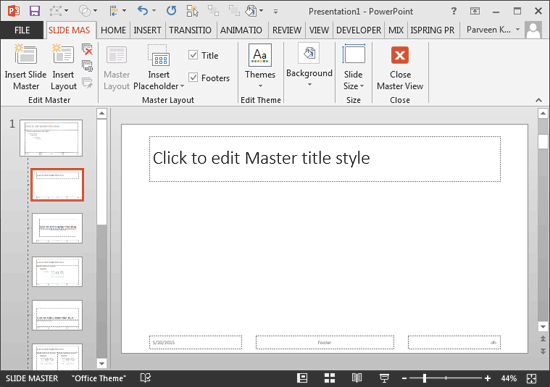The height and width of the screenshot is (387, 550).
Task: Switch to the MIX tab
Action: pos(396,31)
